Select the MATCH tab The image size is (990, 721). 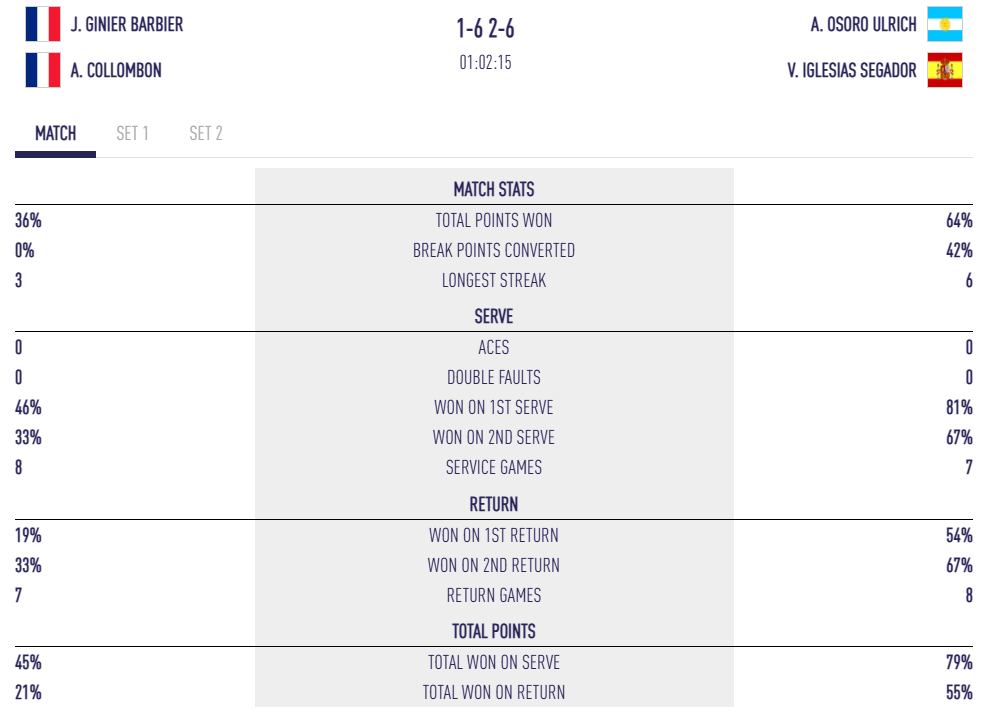[x=54, y=133]
